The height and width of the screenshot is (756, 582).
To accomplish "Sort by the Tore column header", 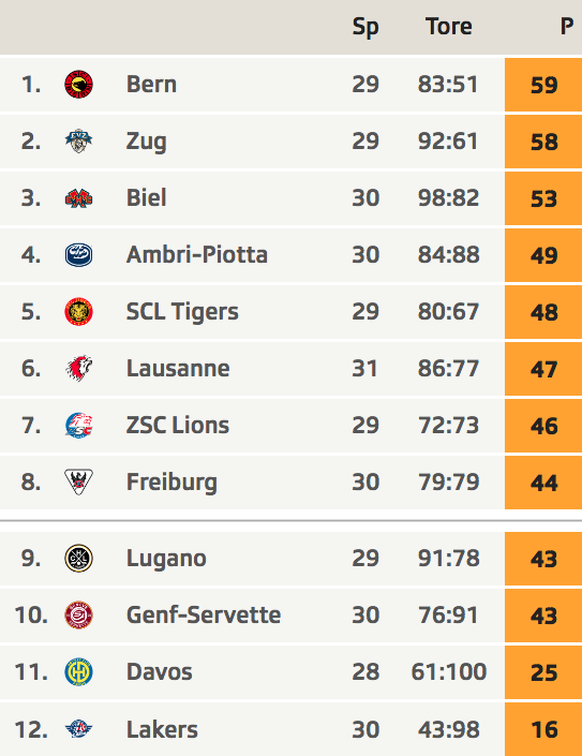I will click(x=448, y=26).
